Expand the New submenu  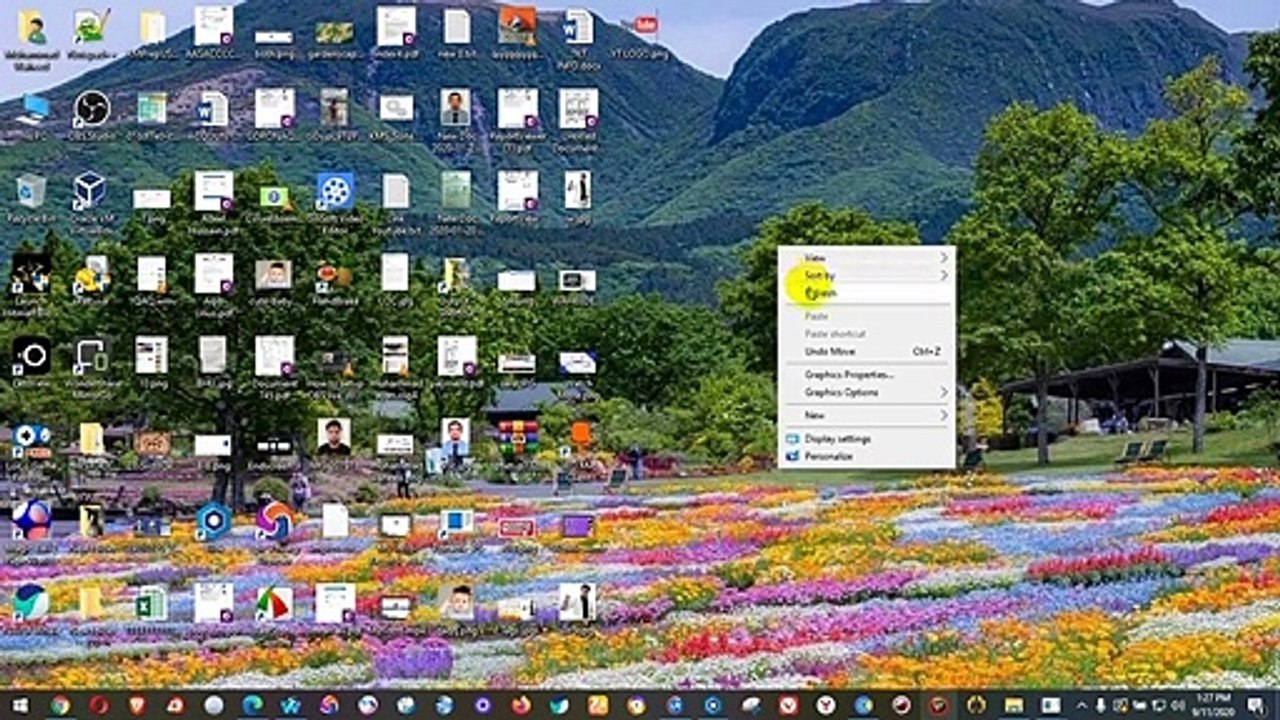866,415
